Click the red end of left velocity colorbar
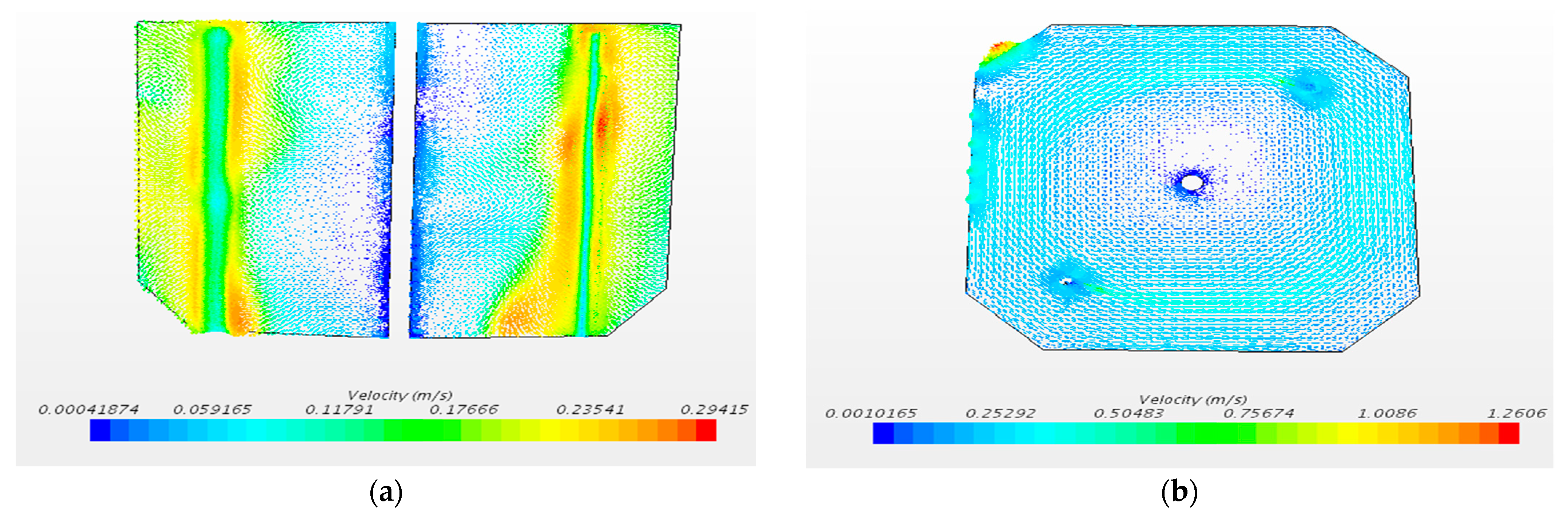Image resolution: width=1568 pixels, height=521 pixels. click(x=706, y=430)
